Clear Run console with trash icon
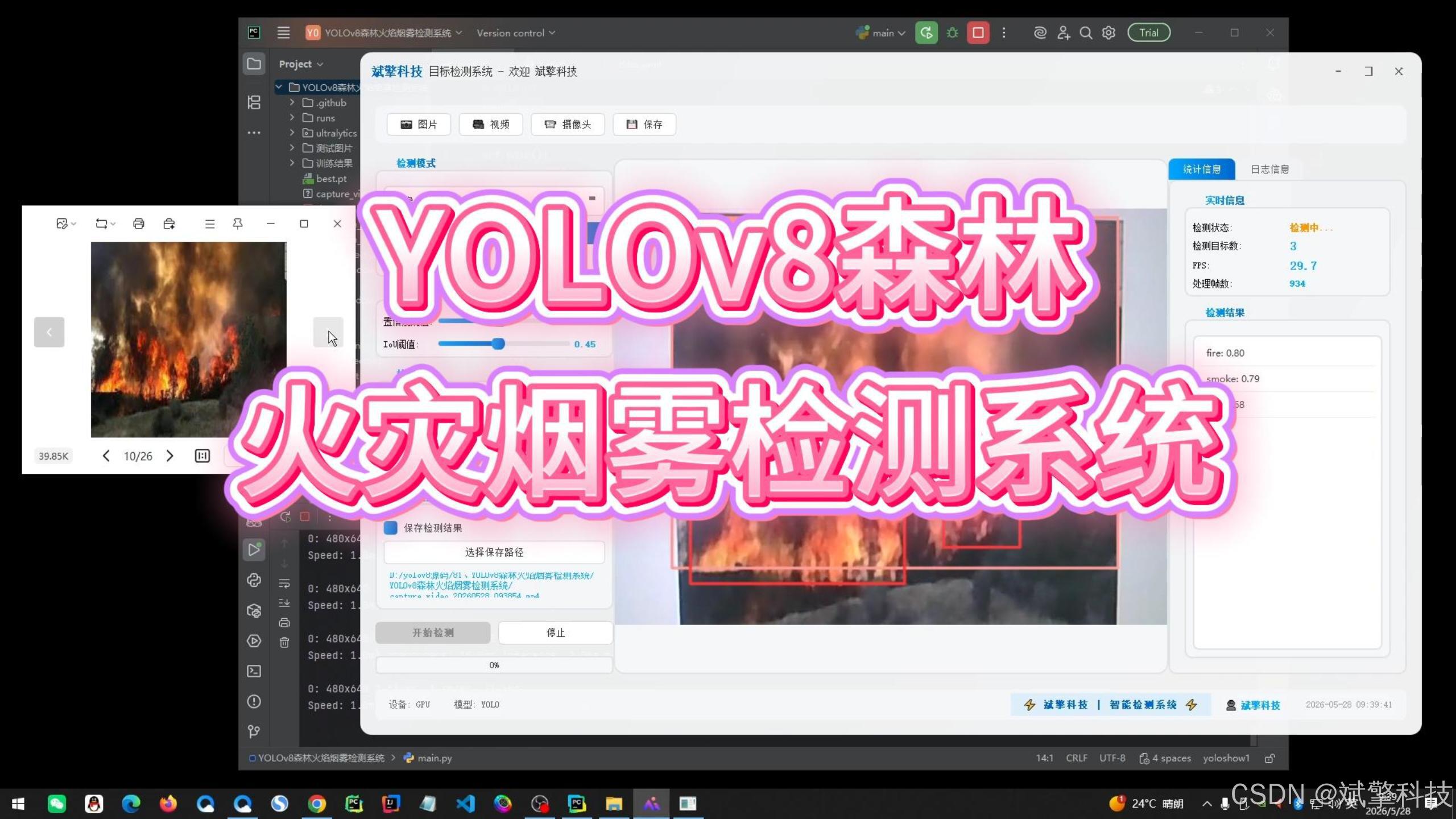The height and width of the screenshot is (819, 1456). pos(284,643)
